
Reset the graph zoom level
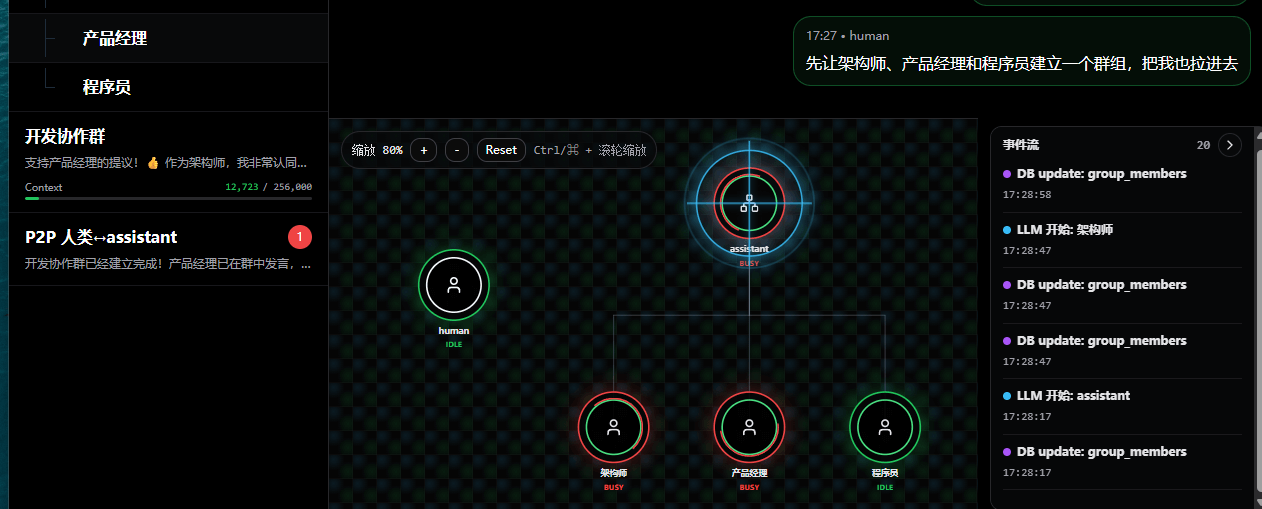click(x=501, y=150)
